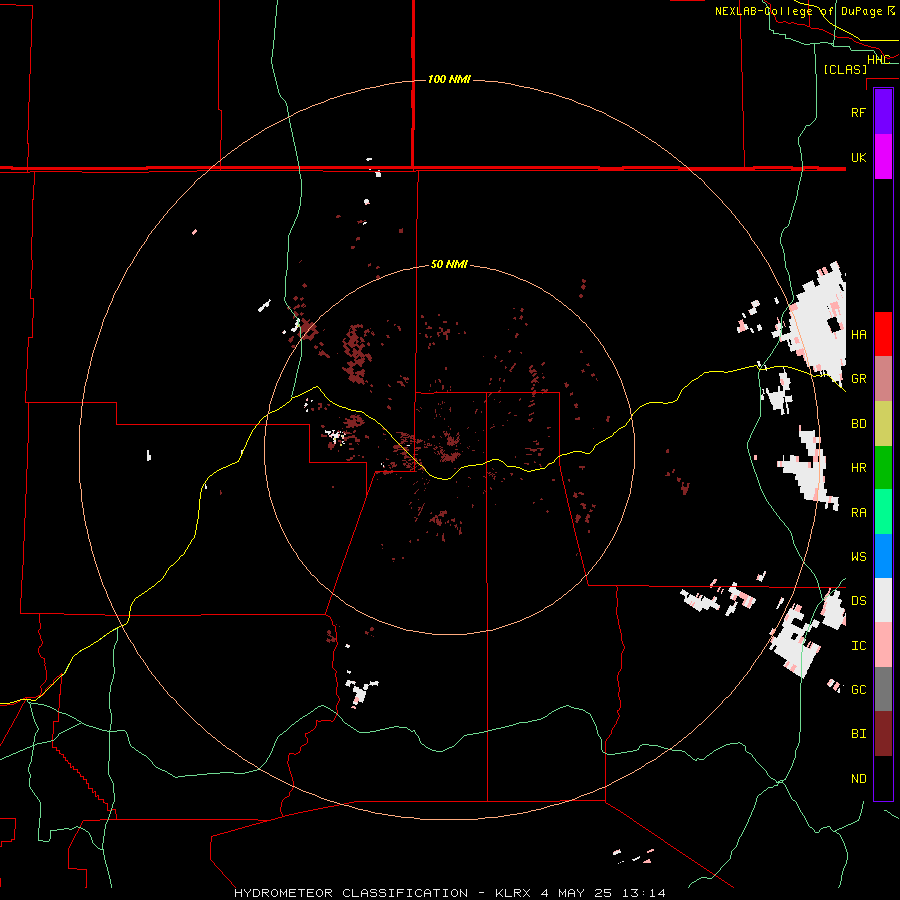Click the ND legend label
Viewport: 900px width, 900px height.
[x=858, y=779]
